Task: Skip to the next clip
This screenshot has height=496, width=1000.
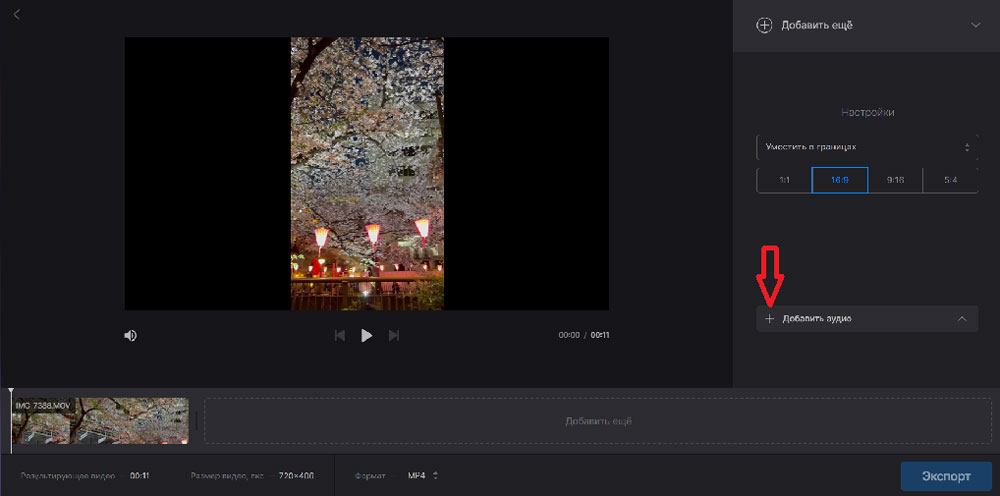Action: pyautogui.click(x=394, y=335)
